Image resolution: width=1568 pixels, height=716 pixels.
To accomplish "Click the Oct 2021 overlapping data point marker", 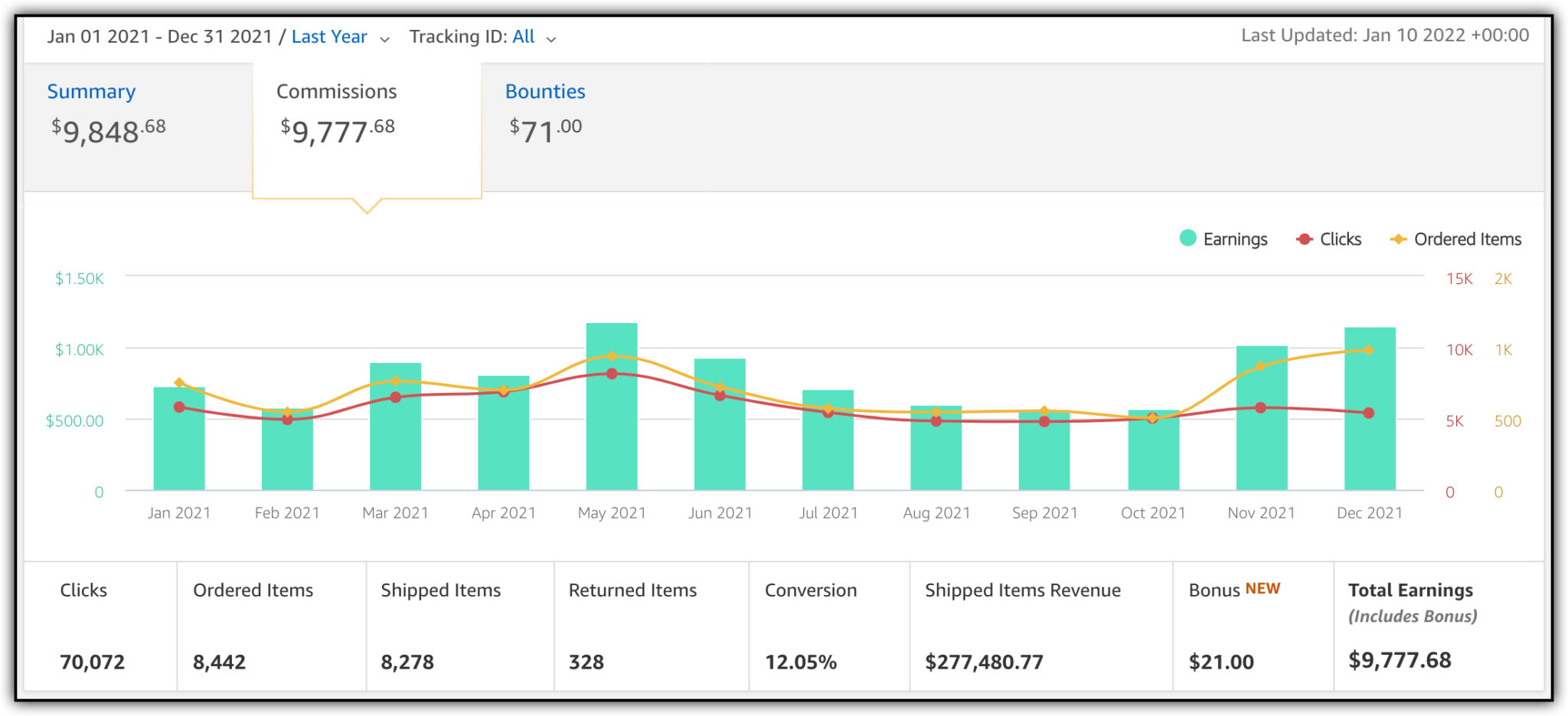I will (1152, 417).
